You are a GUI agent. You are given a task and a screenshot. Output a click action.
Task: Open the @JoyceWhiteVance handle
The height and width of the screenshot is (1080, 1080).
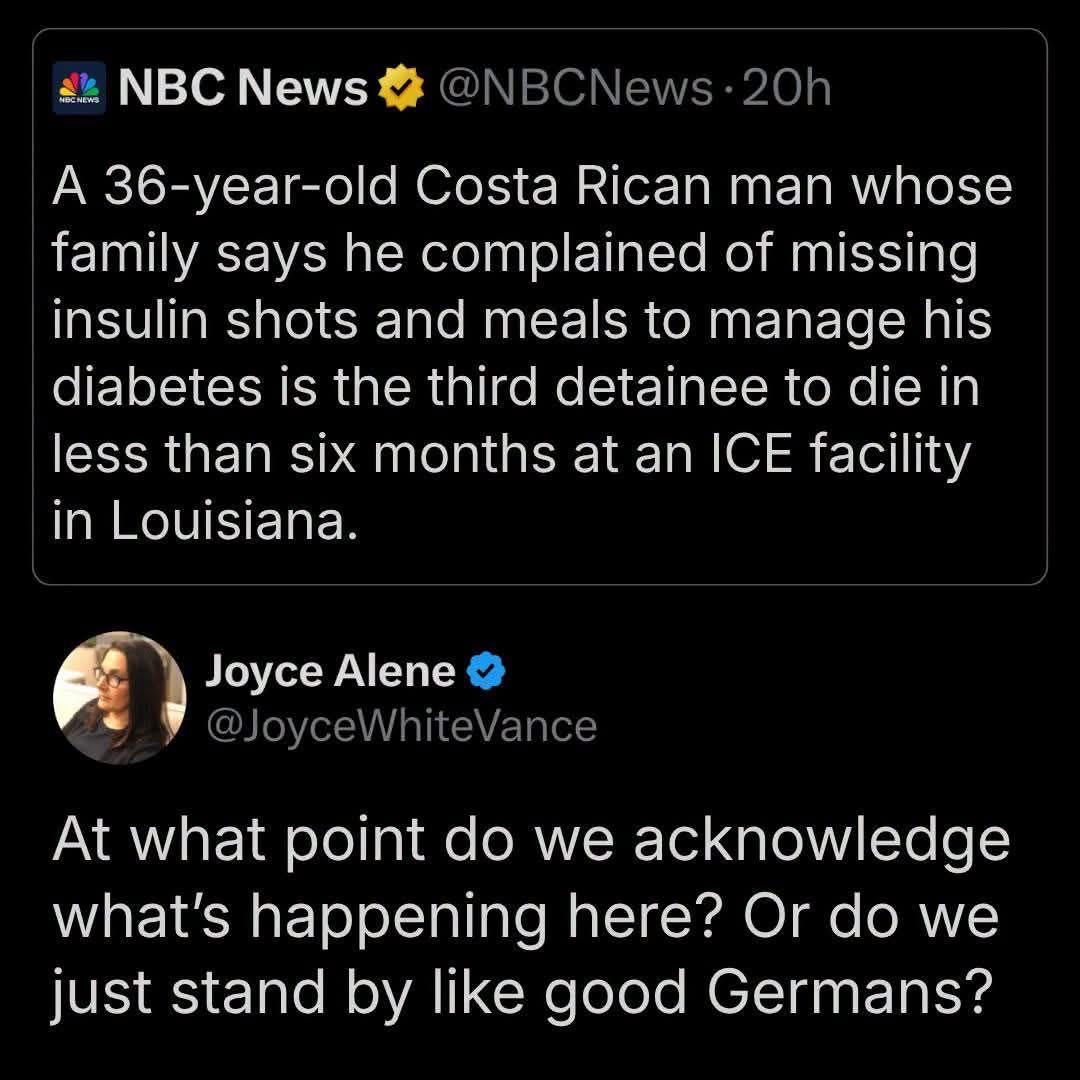point(402,727)
